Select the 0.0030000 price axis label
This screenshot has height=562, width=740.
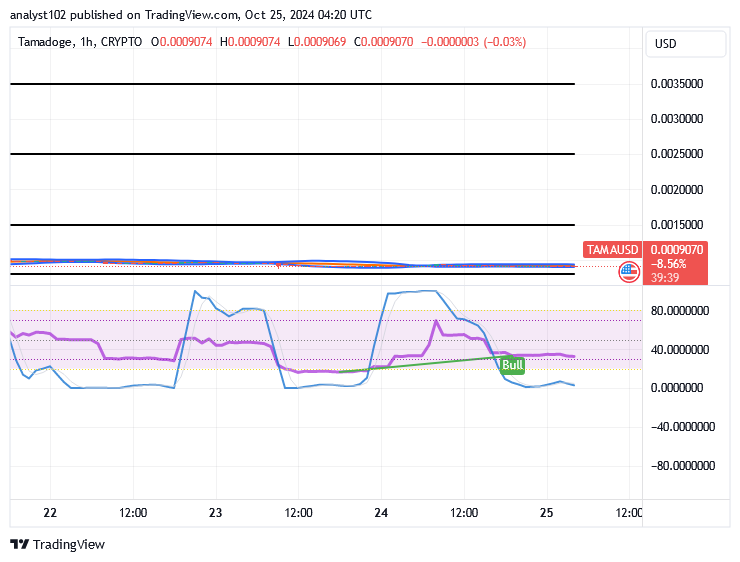tap(677, 119)
